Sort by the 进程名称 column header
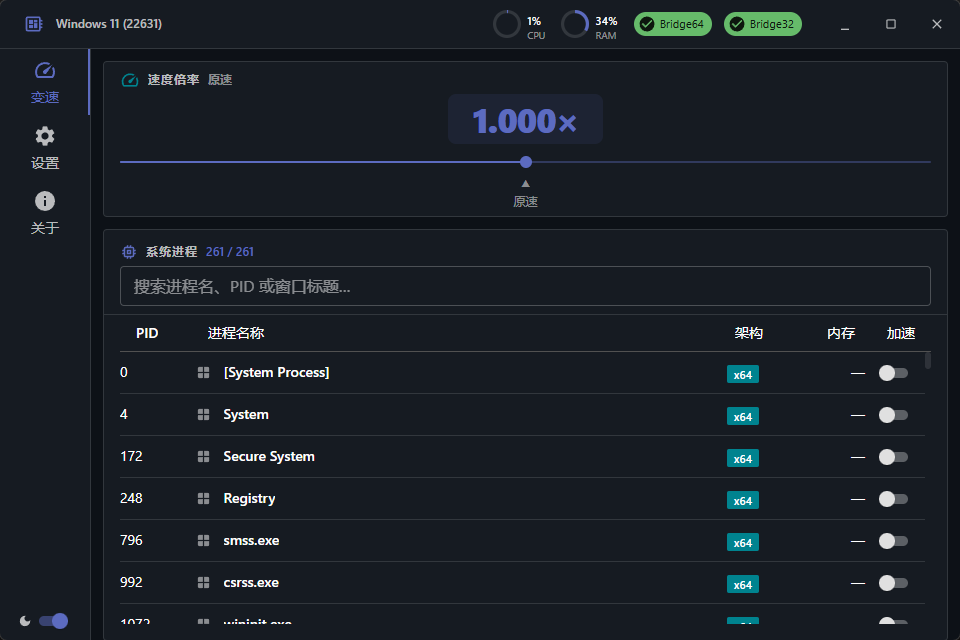The height and width of the screenshot is (640, 960). click(x=236, y=333)
